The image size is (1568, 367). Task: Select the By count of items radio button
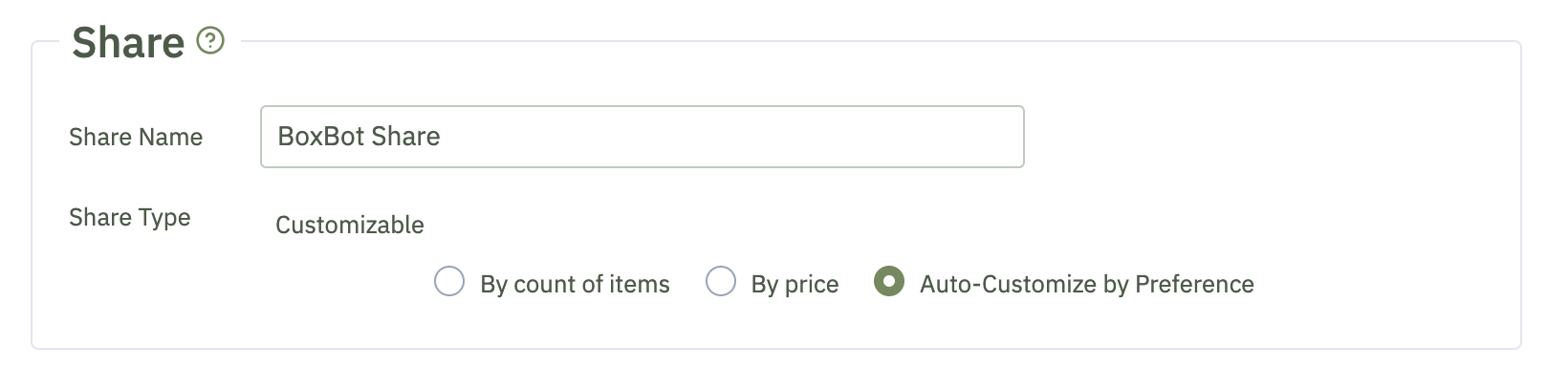pos(449,282)
